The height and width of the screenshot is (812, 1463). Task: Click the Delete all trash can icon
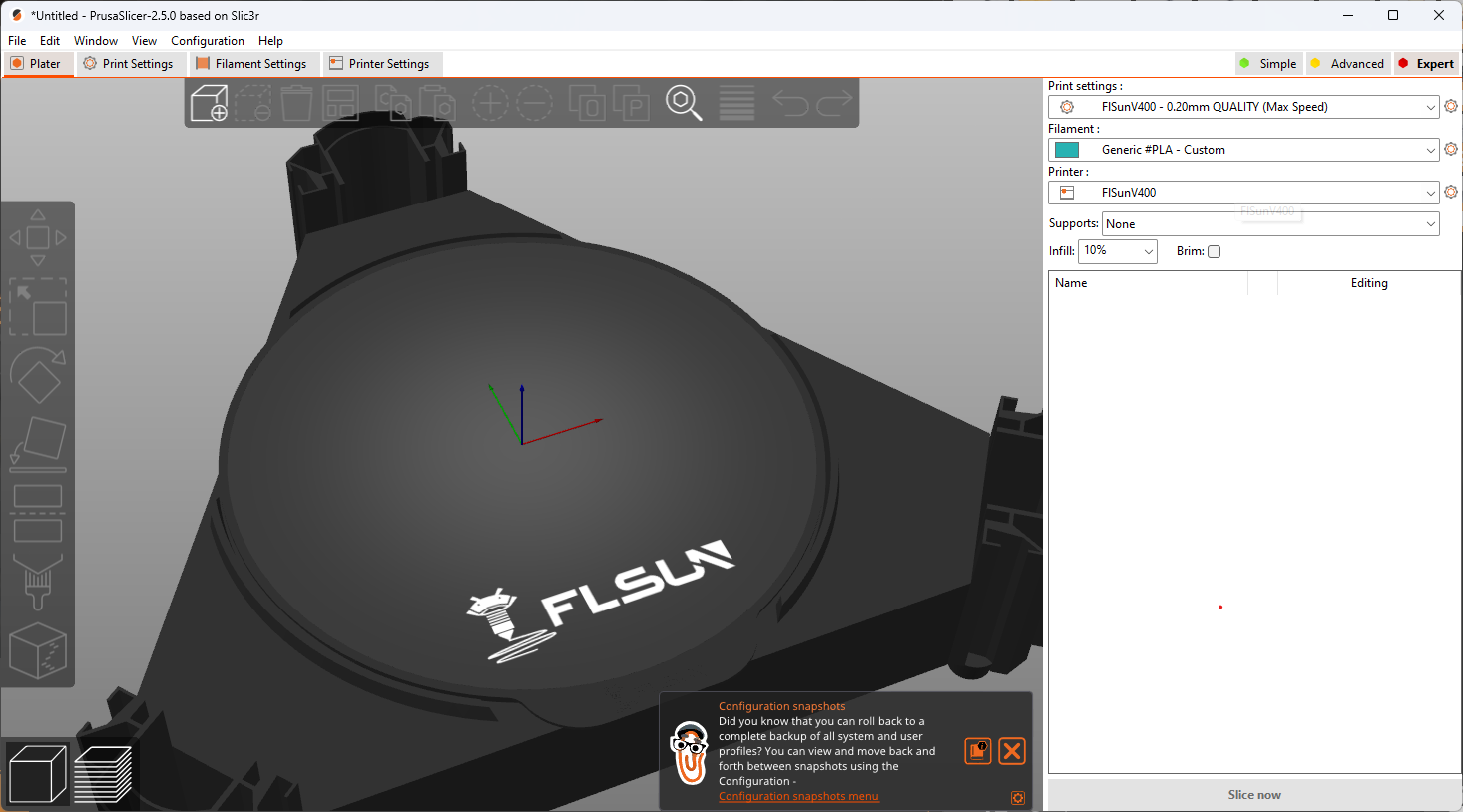click(x=296, y=103)
